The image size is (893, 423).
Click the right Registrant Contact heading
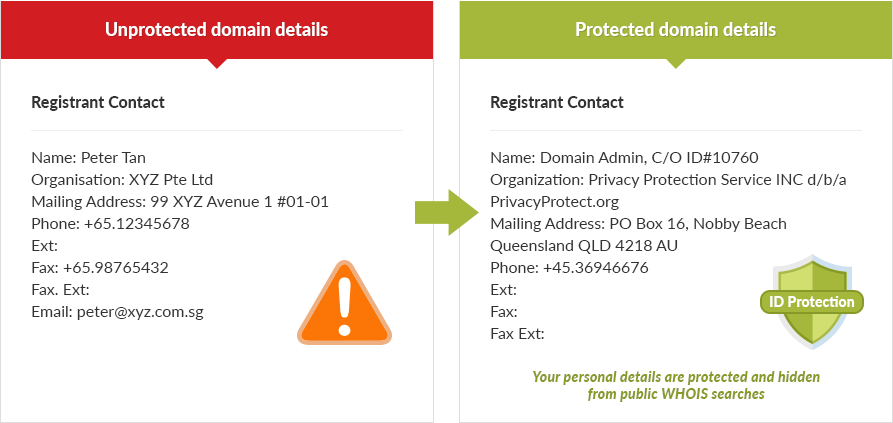(x=556, y=102)
